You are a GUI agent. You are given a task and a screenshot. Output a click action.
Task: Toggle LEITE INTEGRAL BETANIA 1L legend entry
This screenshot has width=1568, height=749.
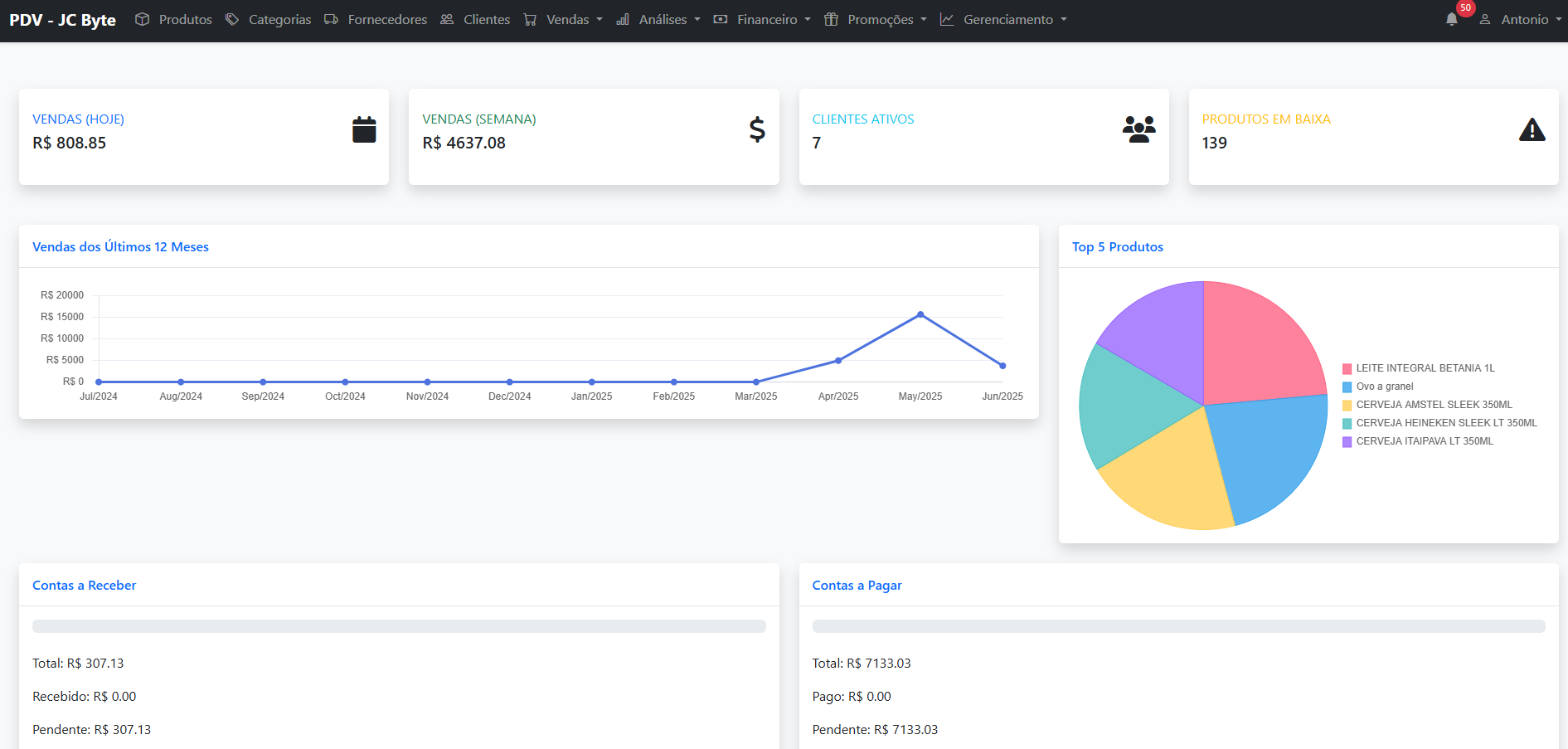(x=1424, y=368)
